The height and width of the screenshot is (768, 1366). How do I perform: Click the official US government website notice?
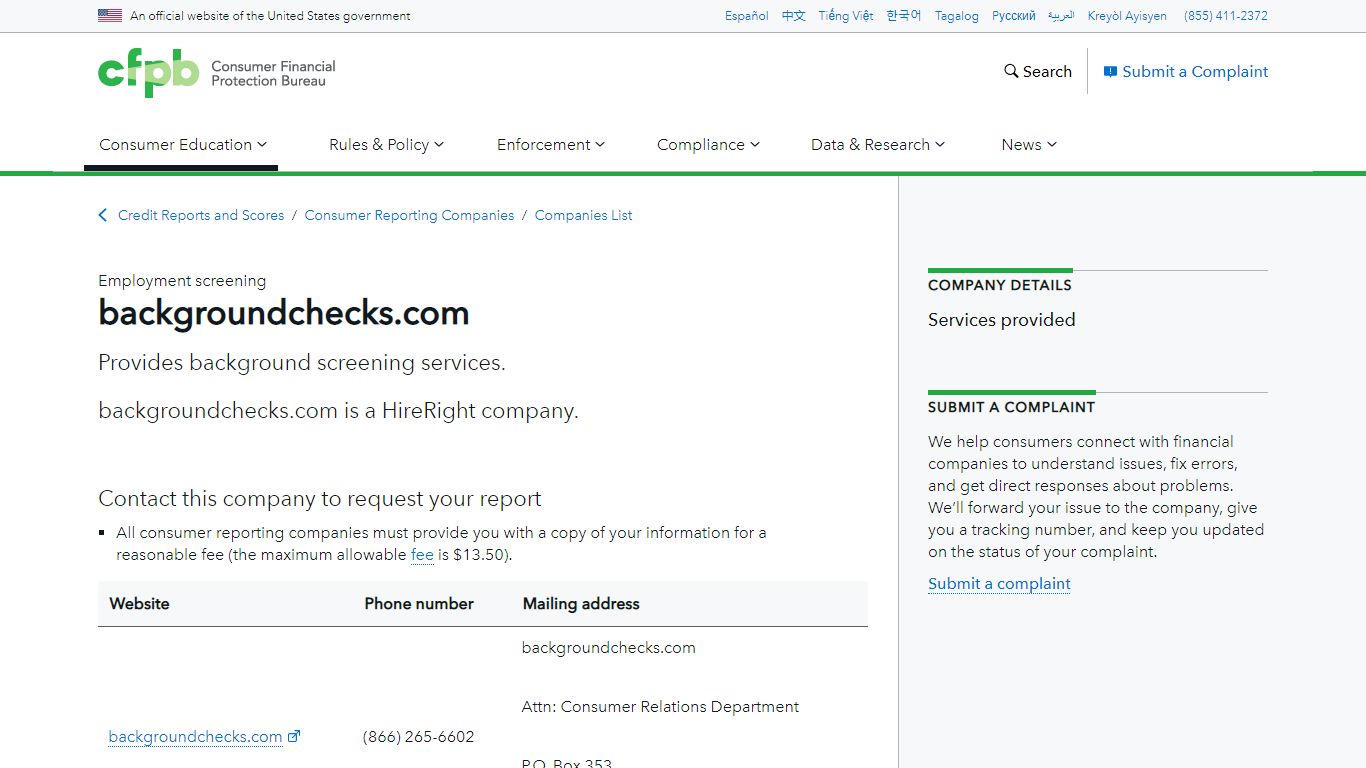(270, 16)
